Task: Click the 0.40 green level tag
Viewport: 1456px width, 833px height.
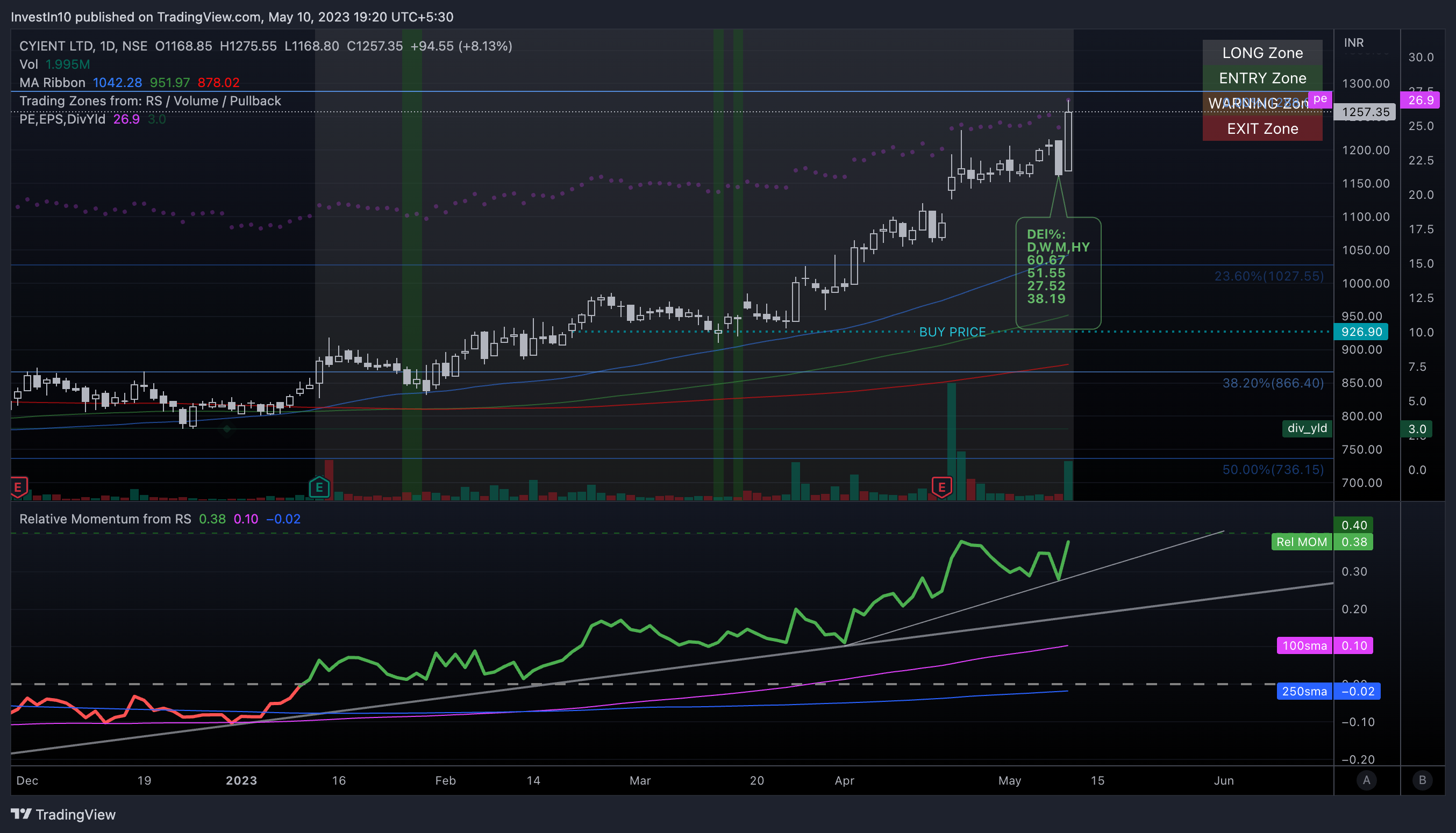Action: tap(1353, 525)
